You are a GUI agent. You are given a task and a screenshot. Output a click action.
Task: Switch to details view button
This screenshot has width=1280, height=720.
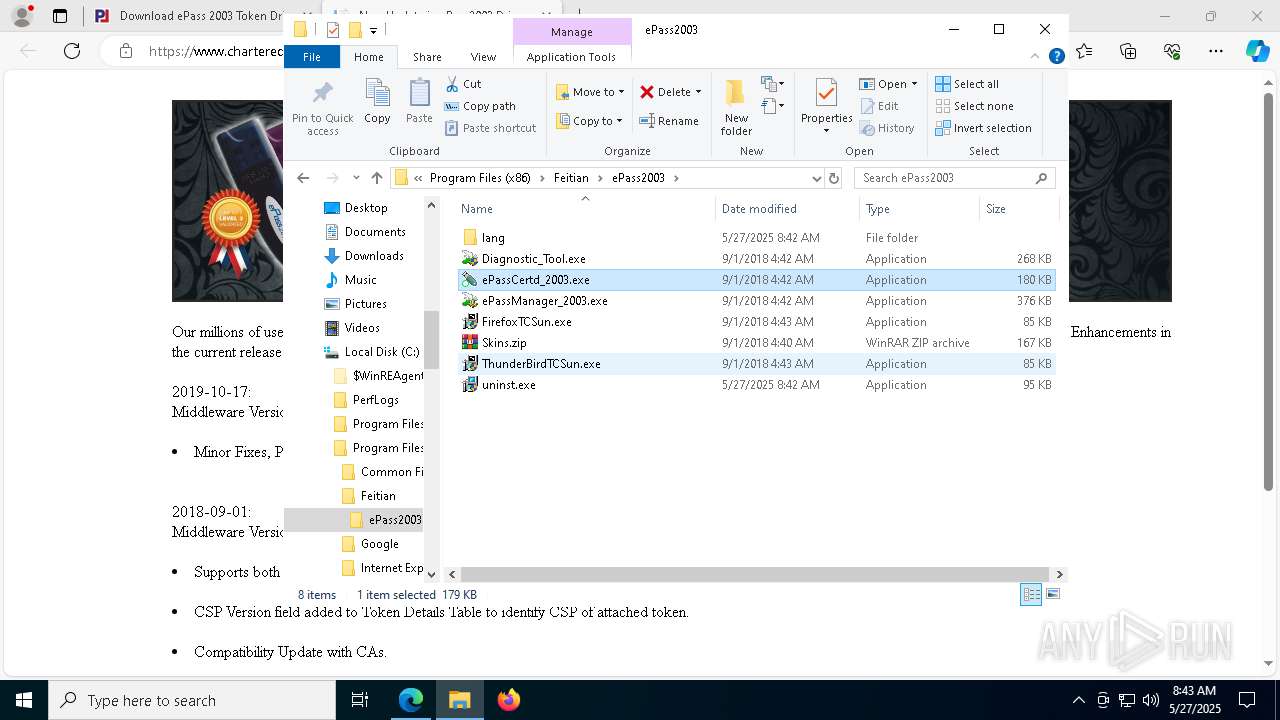[1030, 594]
